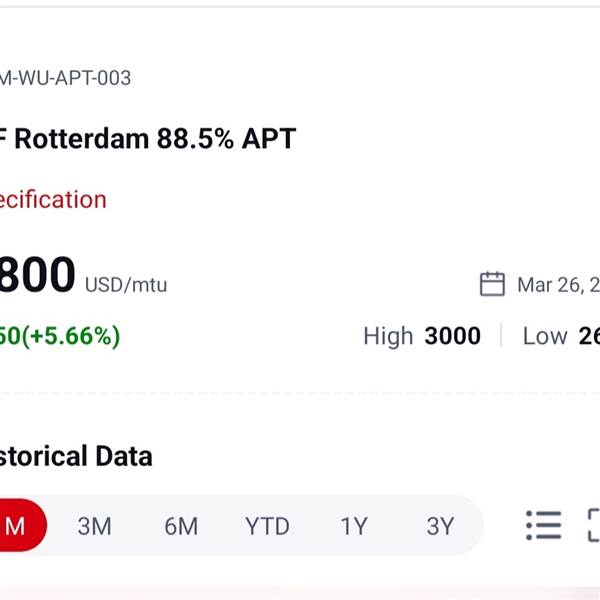Click the product code ending APT-003

pyautogui.click(x=66, y=77)
